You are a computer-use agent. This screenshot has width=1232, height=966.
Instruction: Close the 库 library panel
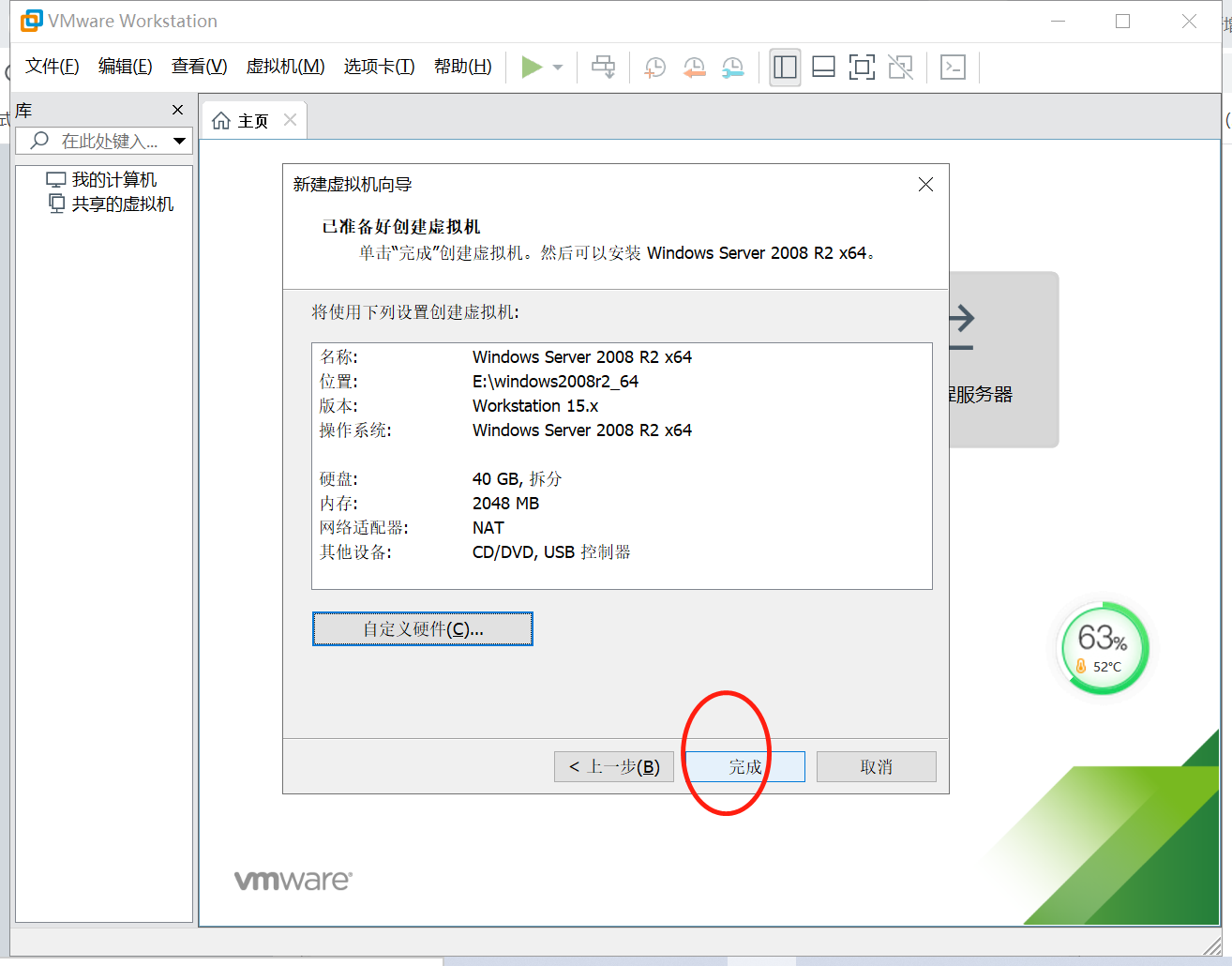click(177, 110)
